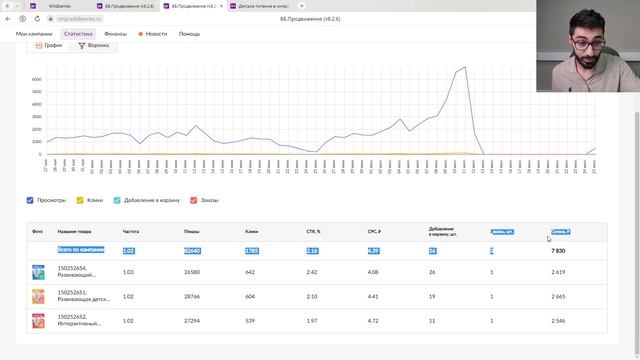Click product name 150252651 Развивающая

[84, 296]
